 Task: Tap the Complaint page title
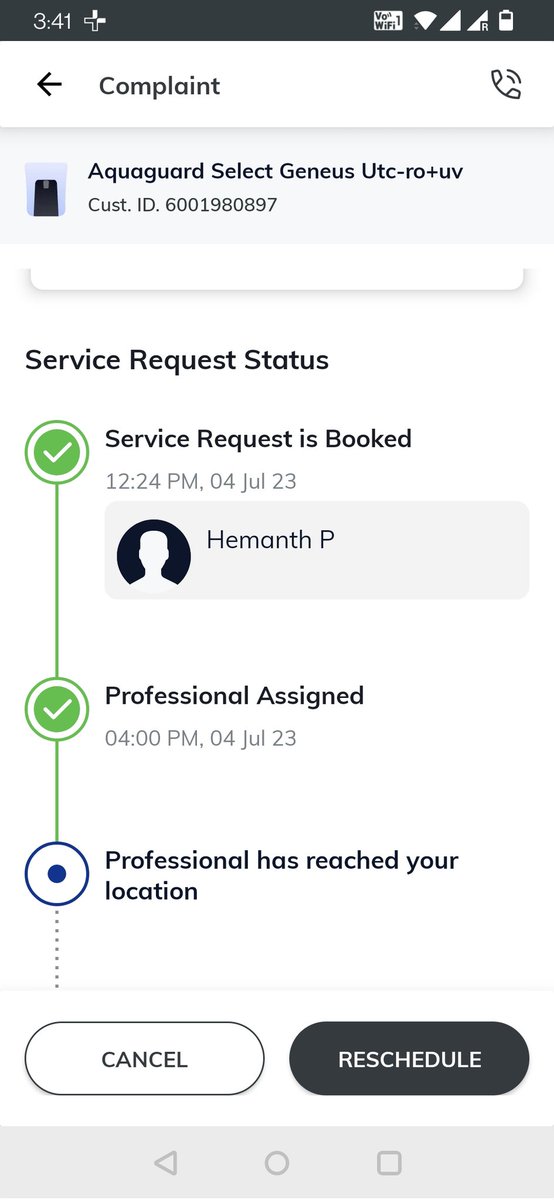point(160,86)
